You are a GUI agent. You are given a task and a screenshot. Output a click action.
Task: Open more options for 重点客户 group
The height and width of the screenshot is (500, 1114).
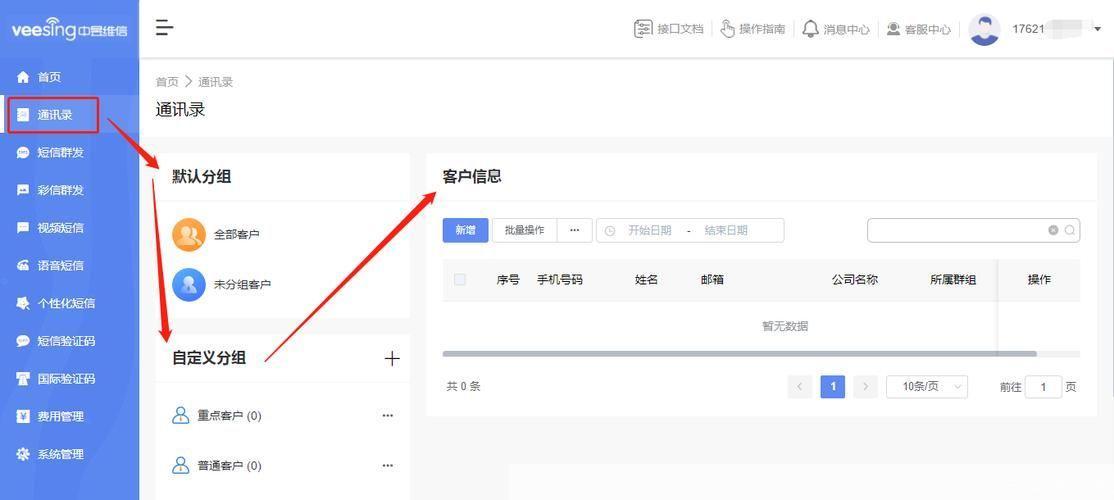click(388, 416)
